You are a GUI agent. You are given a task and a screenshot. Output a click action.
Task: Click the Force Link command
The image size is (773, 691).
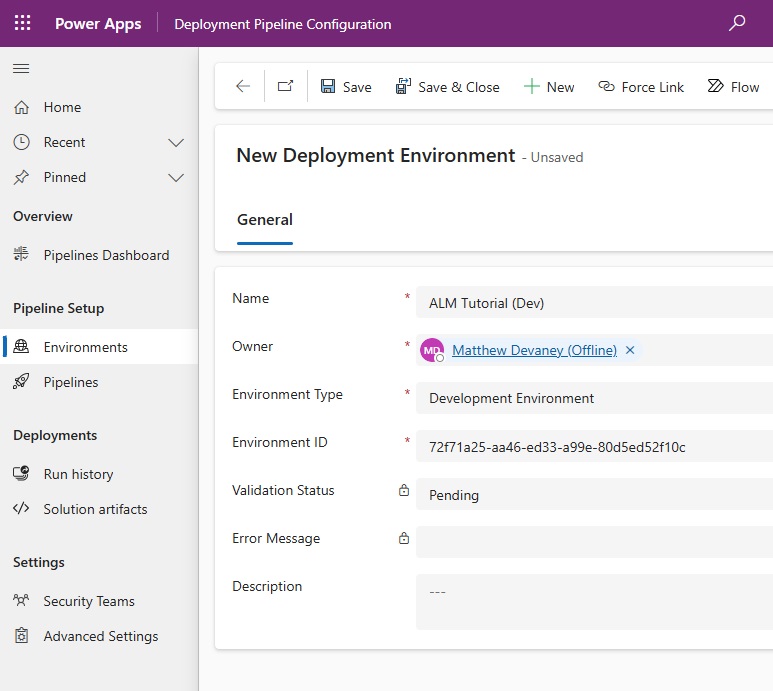point(641,87)
